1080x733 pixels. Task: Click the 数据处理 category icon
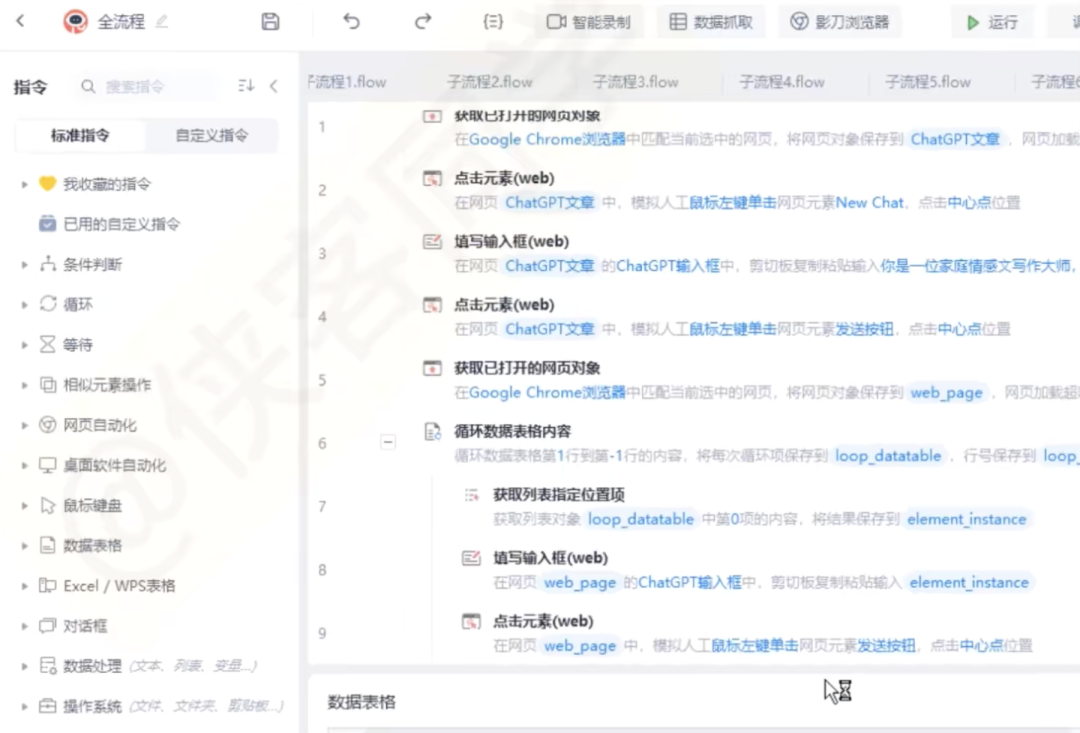(48, 665)
